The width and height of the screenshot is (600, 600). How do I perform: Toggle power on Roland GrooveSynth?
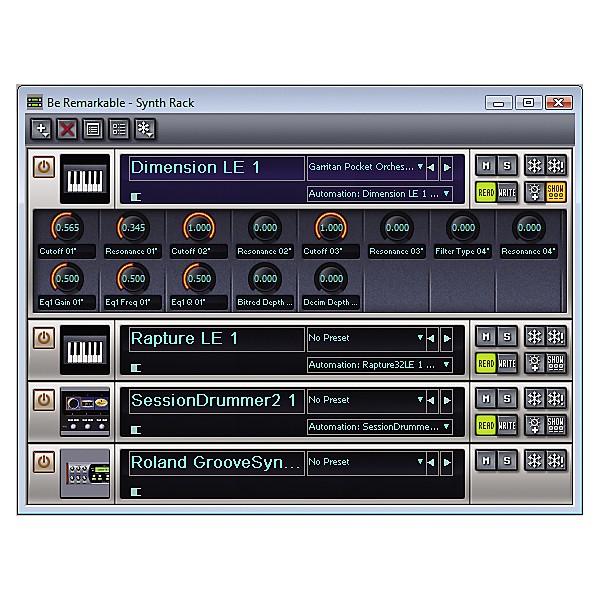click(44, 462)
